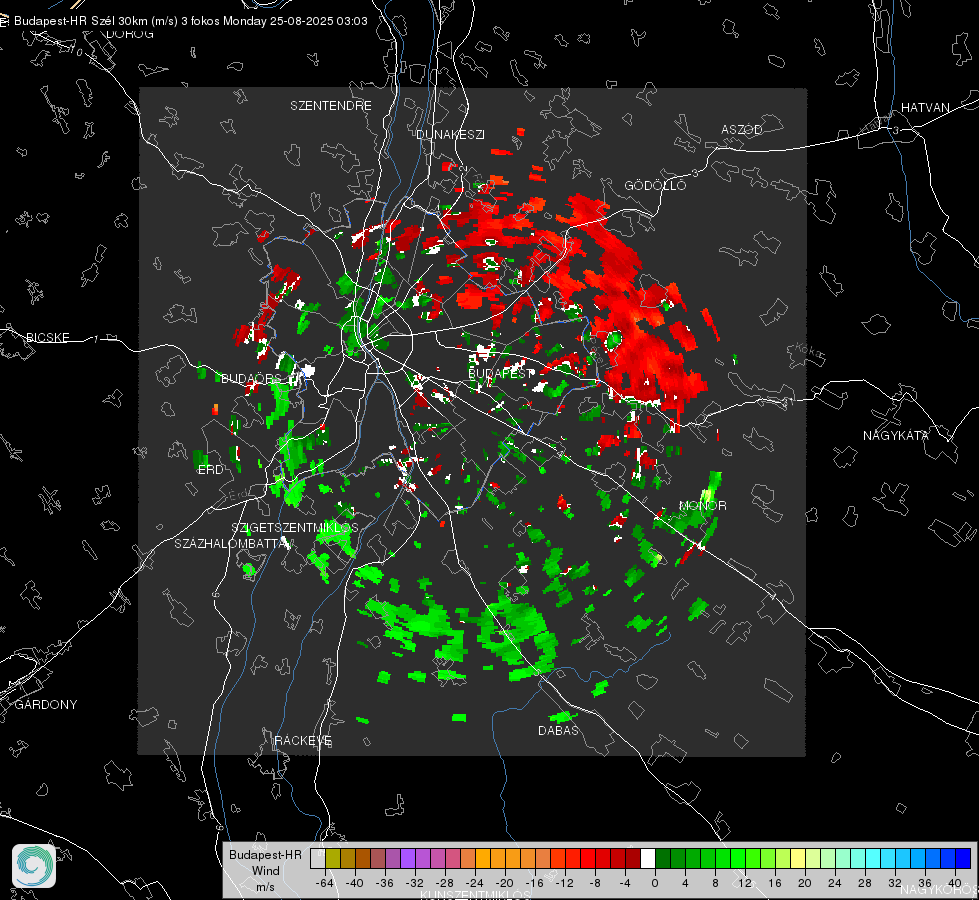The image size is (979, 900).
Task: Pick the pale yellow swatch above 20
Action: 798,858
